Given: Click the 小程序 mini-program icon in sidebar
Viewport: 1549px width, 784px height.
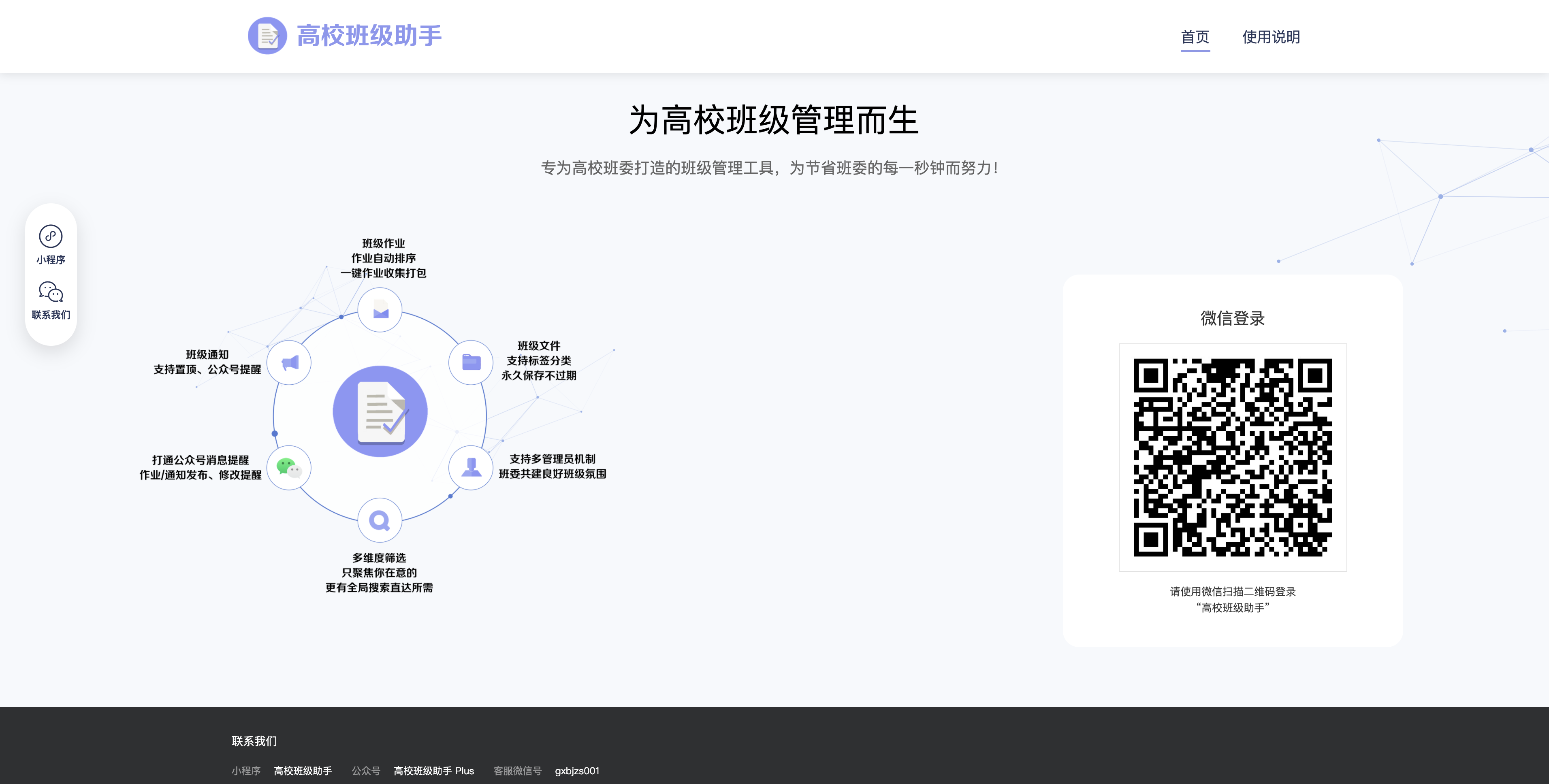Looking at the screenshot, I should point(51,236).
